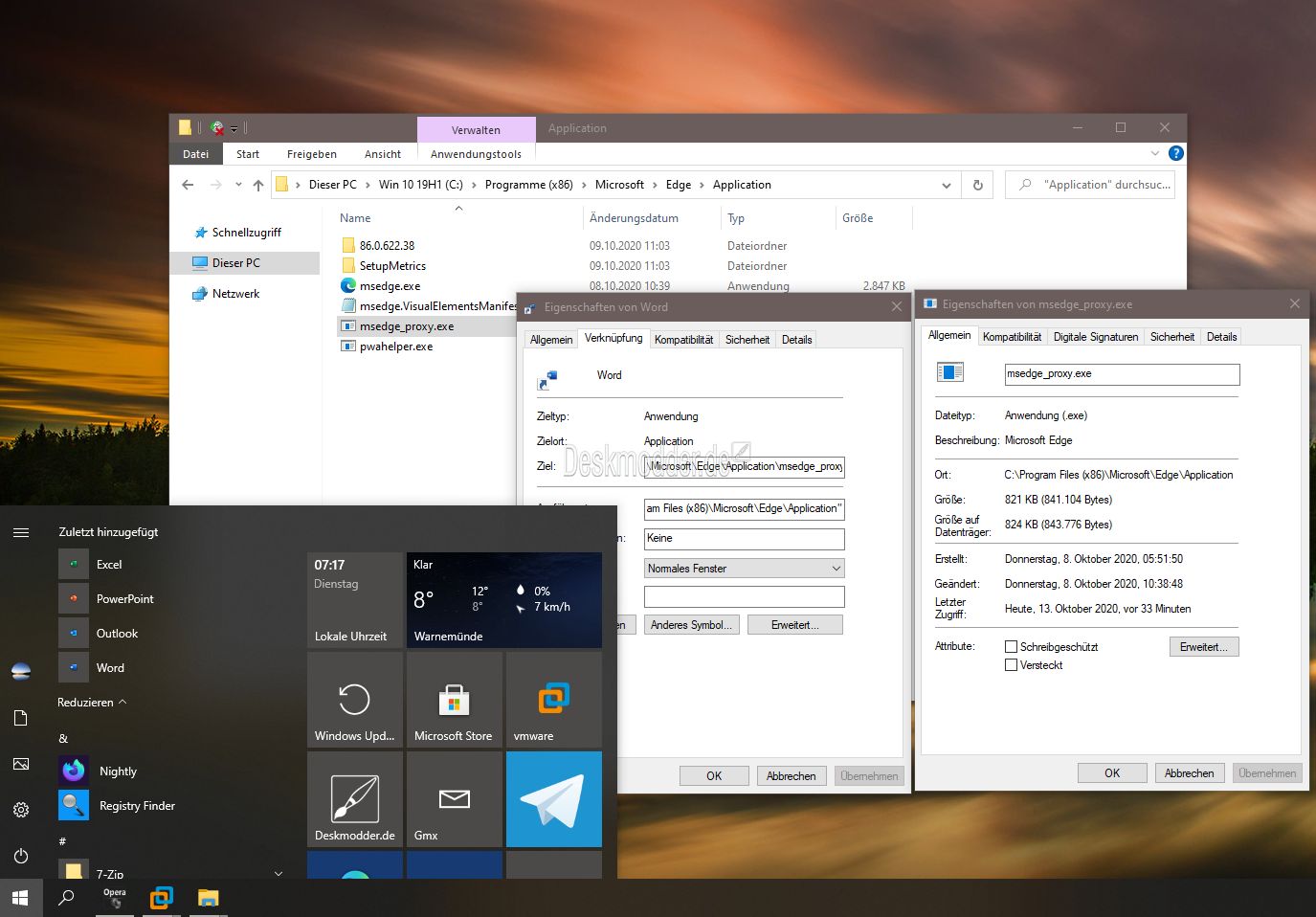
Task: Tick the Schreibgeschützt checkbox
Action: pos(1011,647)
